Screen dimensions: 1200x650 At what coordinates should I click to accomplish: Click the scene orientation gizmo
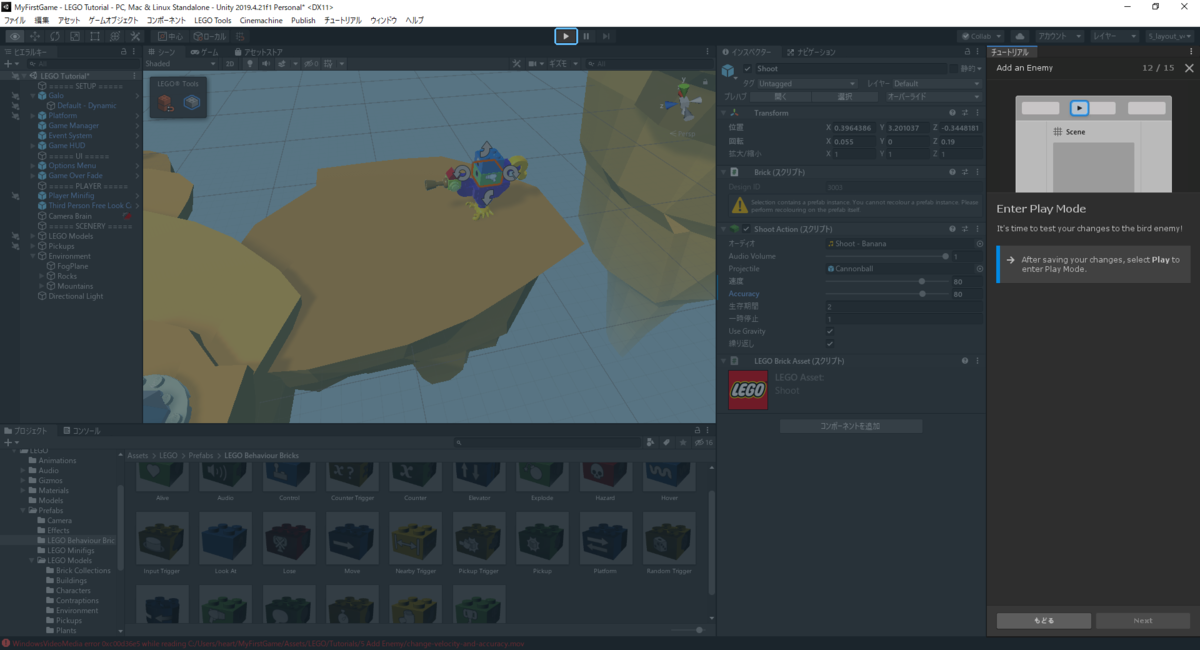682,103
